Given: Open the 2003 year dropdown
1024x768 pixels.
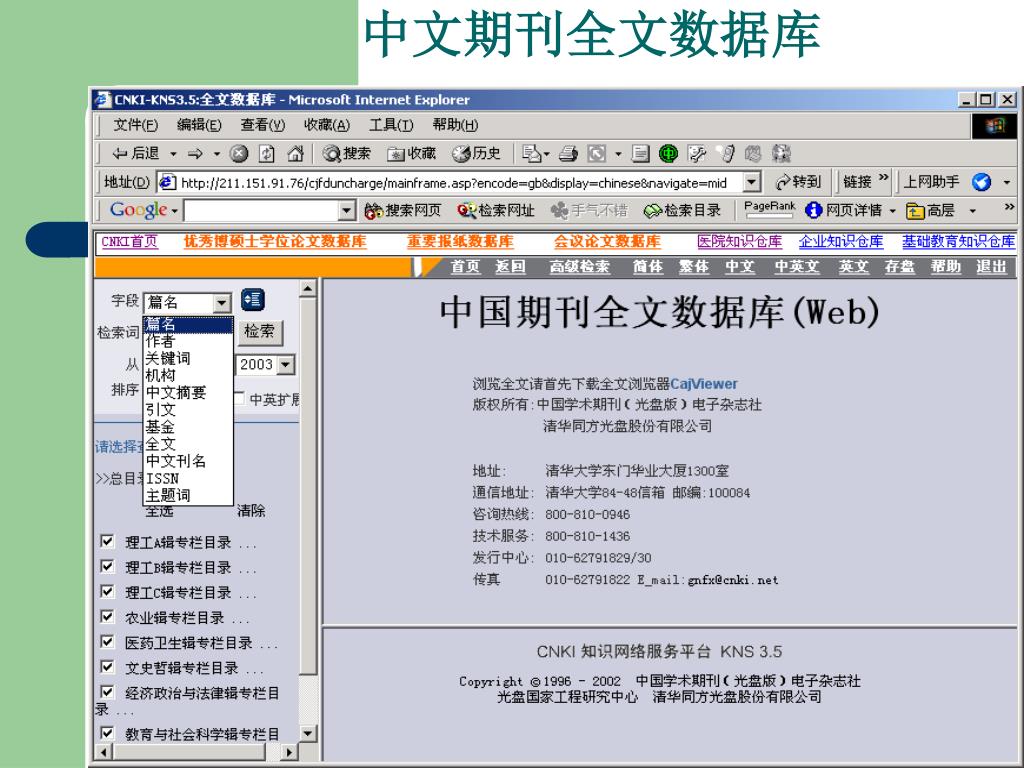Looking at the screenshot, I should pyautogui.click(x=286, y=365).
